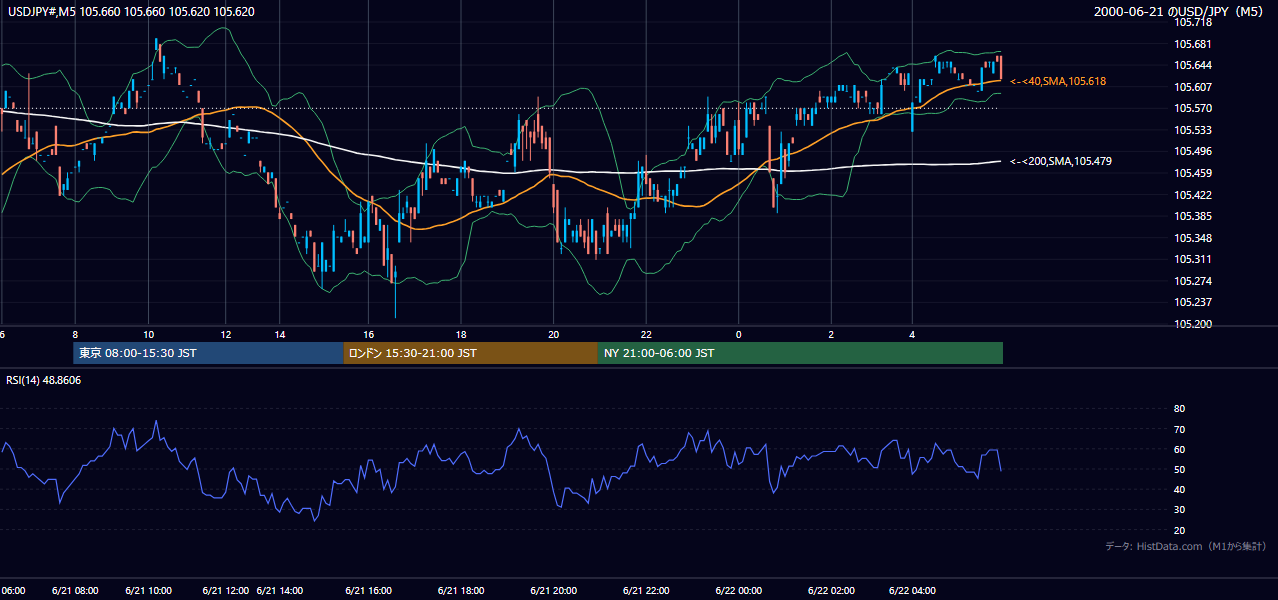This screenshot has height=600, width=1278.
Task: Click the 105.274 price axis label
Action: 1193,281
